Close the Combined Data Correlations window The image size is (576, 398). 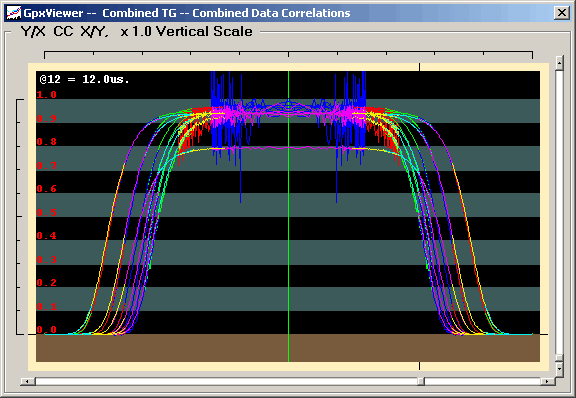click(562, 13)
